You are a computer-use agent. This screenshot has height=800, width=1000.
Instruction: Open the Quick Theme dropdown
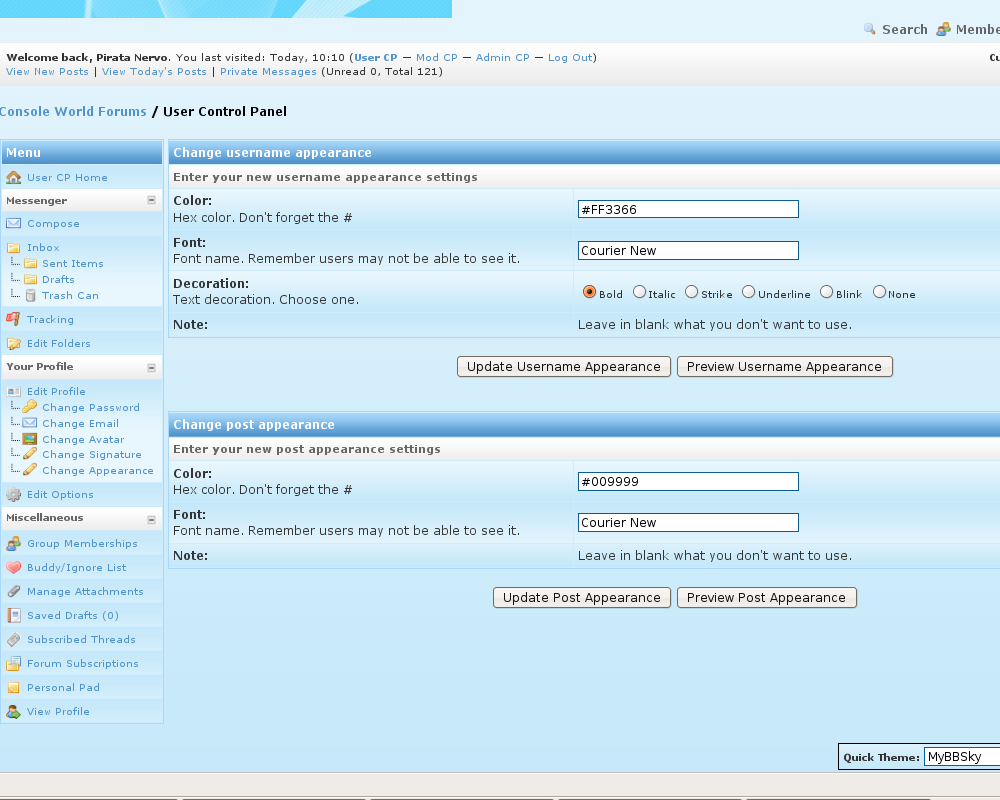tap(961, 757)
